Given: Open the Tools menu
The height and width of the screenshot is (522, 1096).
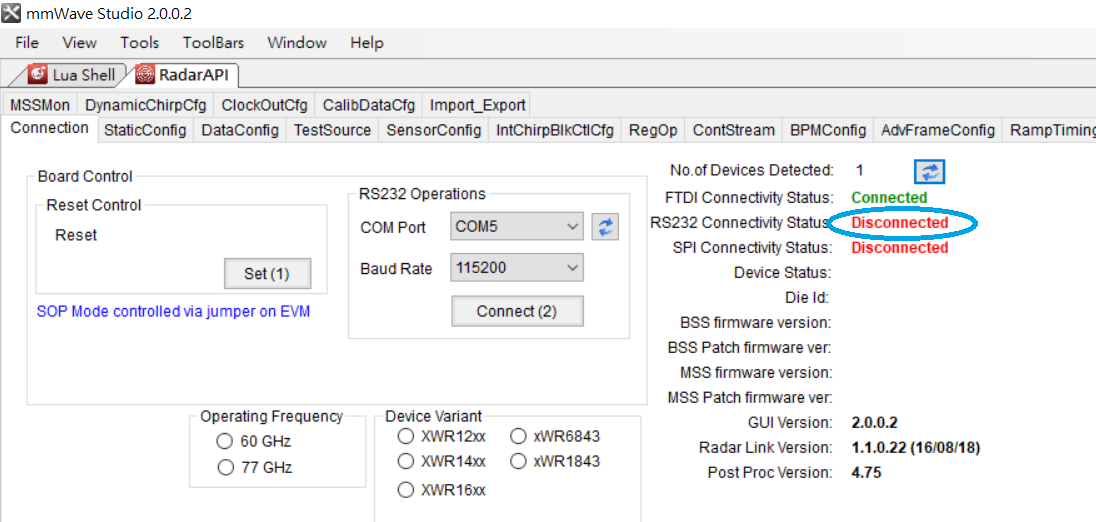Looking at the screenshot, I should pos(140,43).
